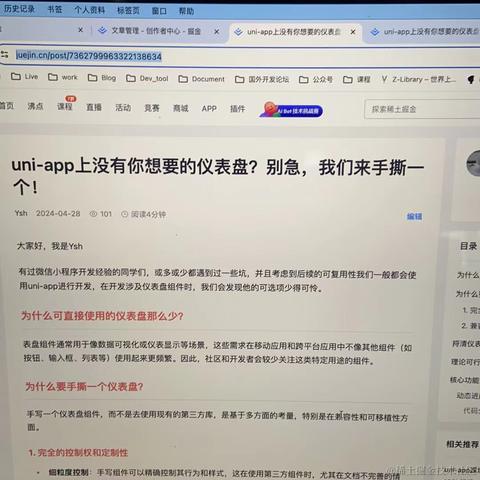This screenshot has width=480, height=480.
Task: Click the first 为什么 item in 目录
Action: coord(468,275)
